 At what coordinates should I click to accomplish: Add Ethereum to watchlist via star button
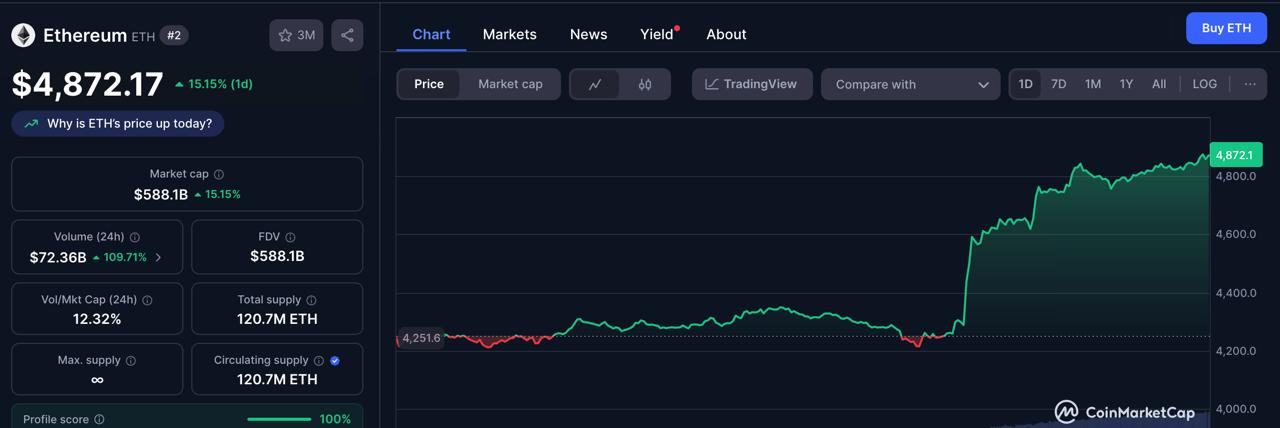[x=296, y=35]
